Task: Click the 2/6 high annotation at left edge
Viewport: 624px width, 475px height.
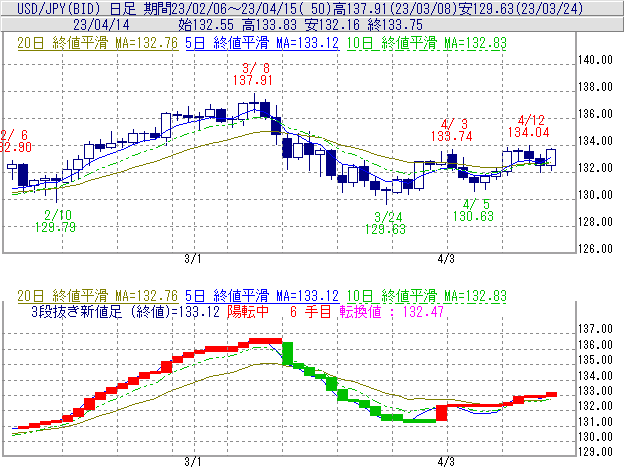Action: pos(16,141)
